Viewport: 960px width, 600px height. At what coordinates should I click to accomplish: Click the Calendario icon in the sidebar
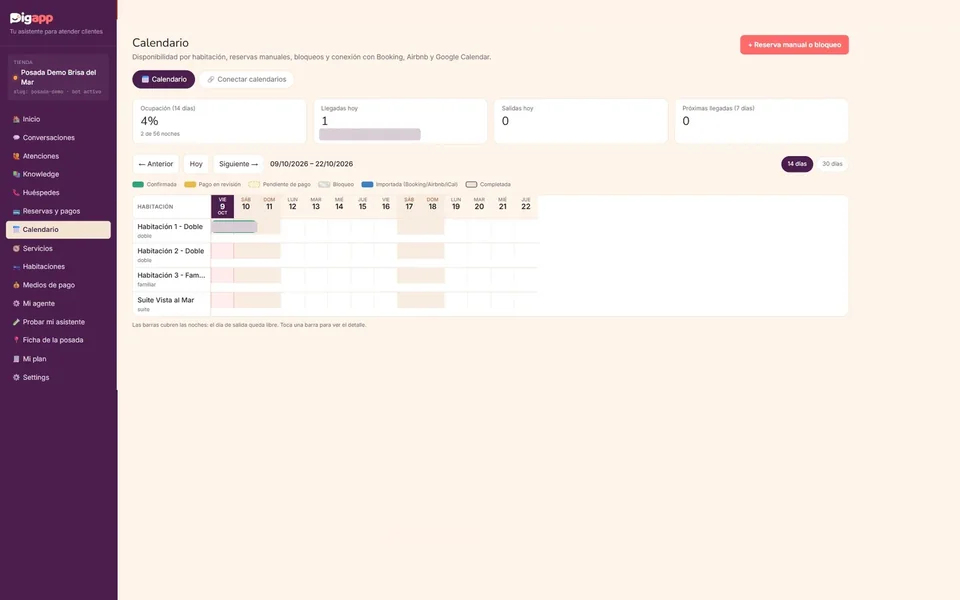(17, 230)
